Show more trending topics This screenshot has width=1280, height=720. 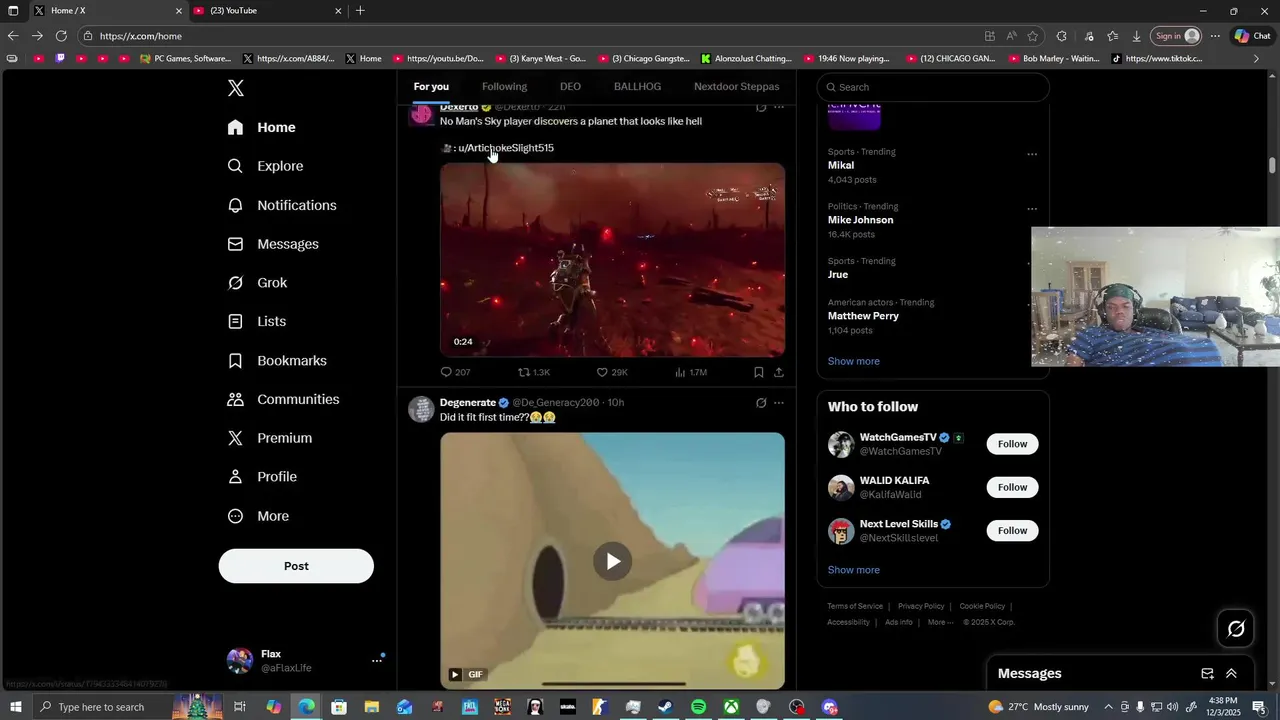pos(853,361)
